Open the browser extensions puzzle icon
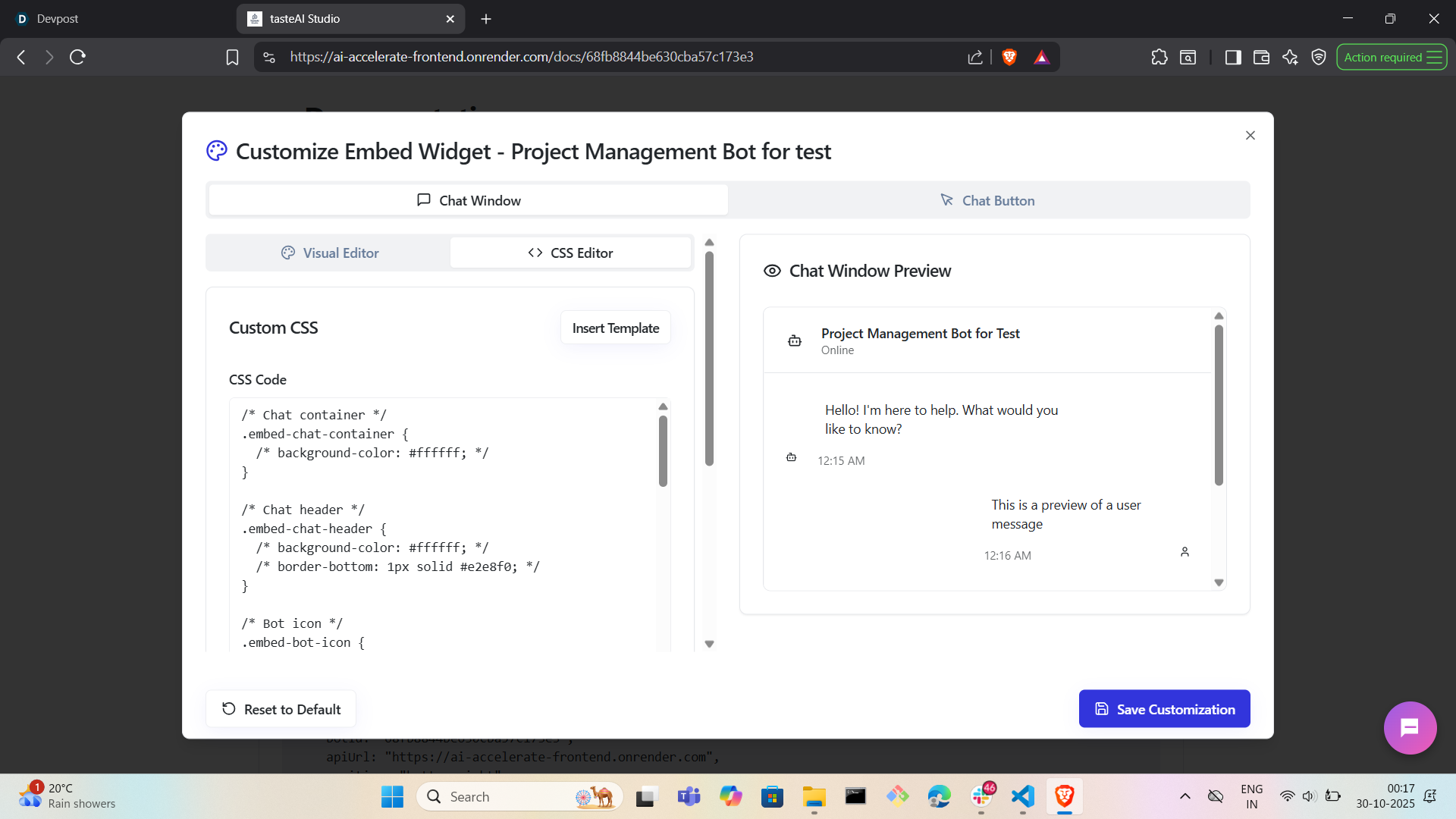Image resolution: width=1456 pixels, height=819 pixels. (x=1159, y=57)
